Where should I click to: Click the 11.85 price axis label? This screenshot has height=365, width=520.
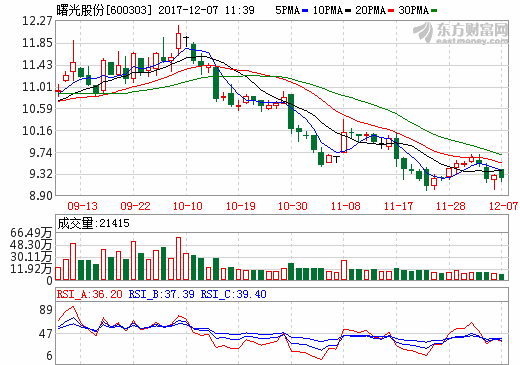37,43
